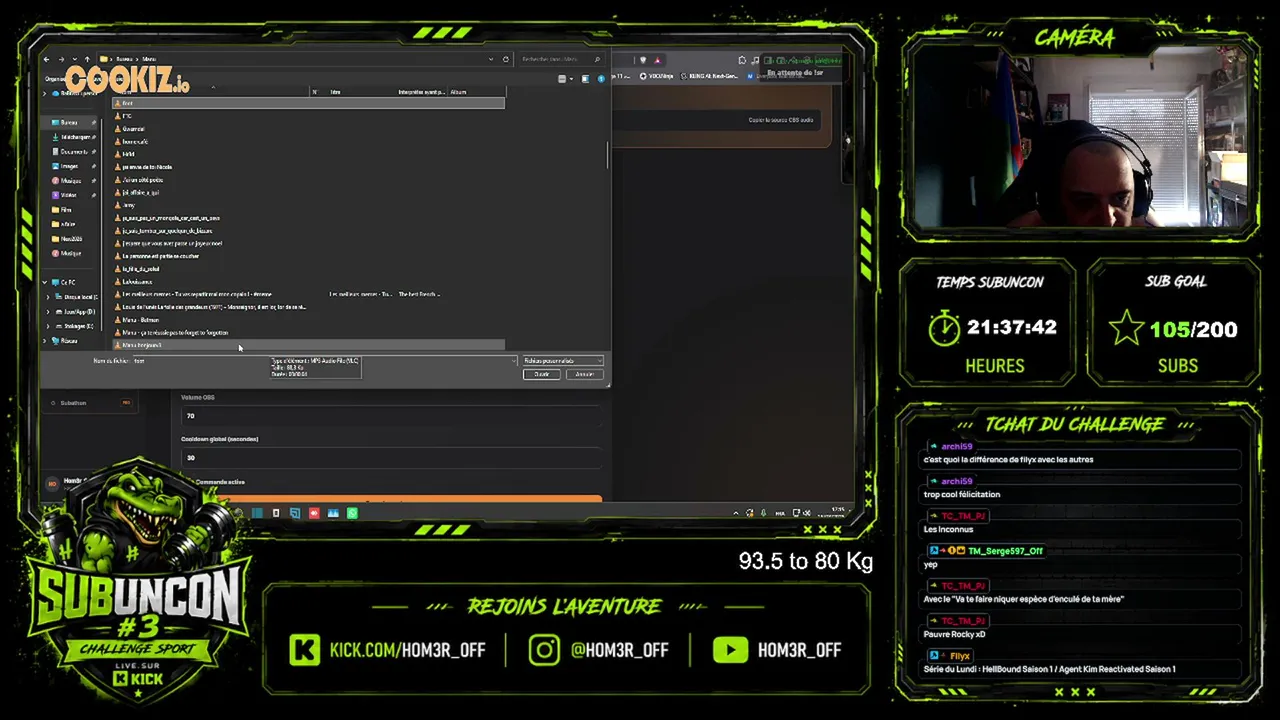Open the view layout options icon
Viewport: 1280px width, 720px height.
(x=563, y=78)
